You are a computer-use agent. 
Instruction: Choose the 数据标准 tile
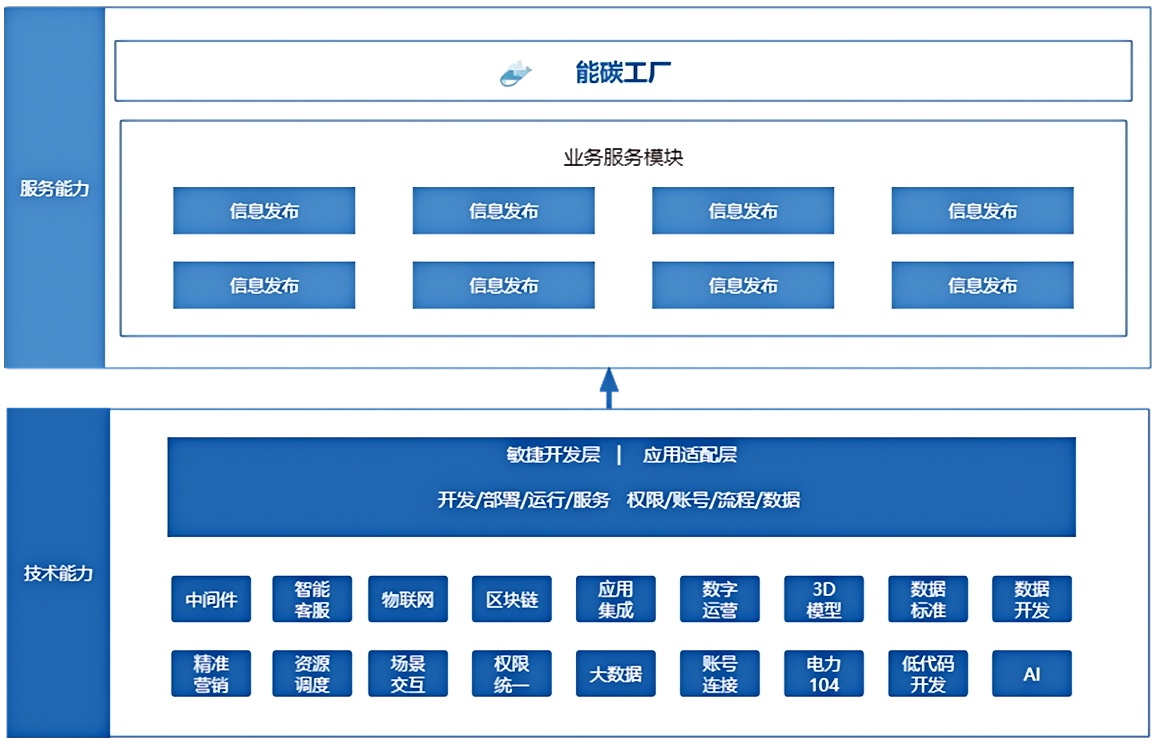[x=928, y=600]
